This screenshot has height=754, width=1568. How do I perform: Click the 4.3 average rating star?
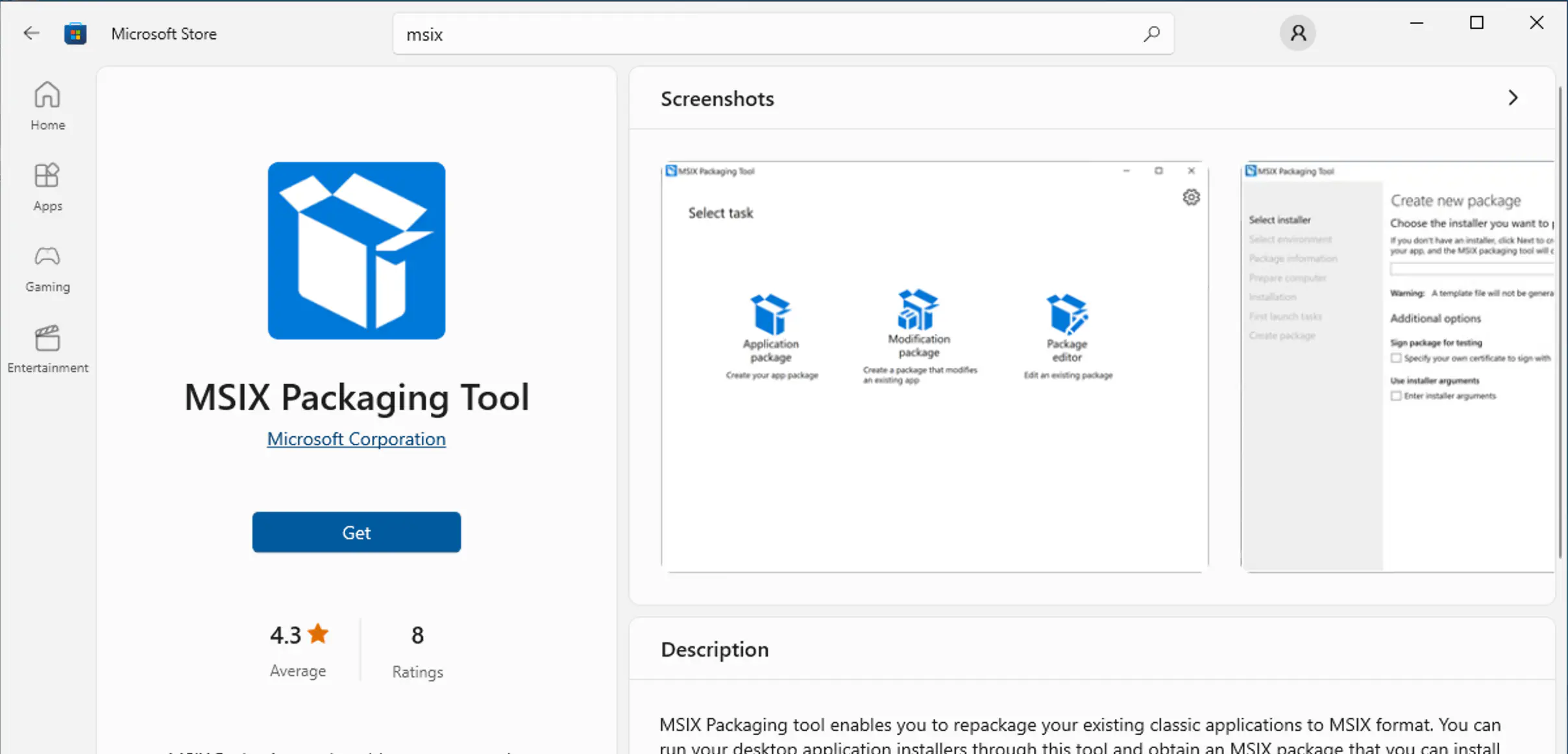[317, 633]
